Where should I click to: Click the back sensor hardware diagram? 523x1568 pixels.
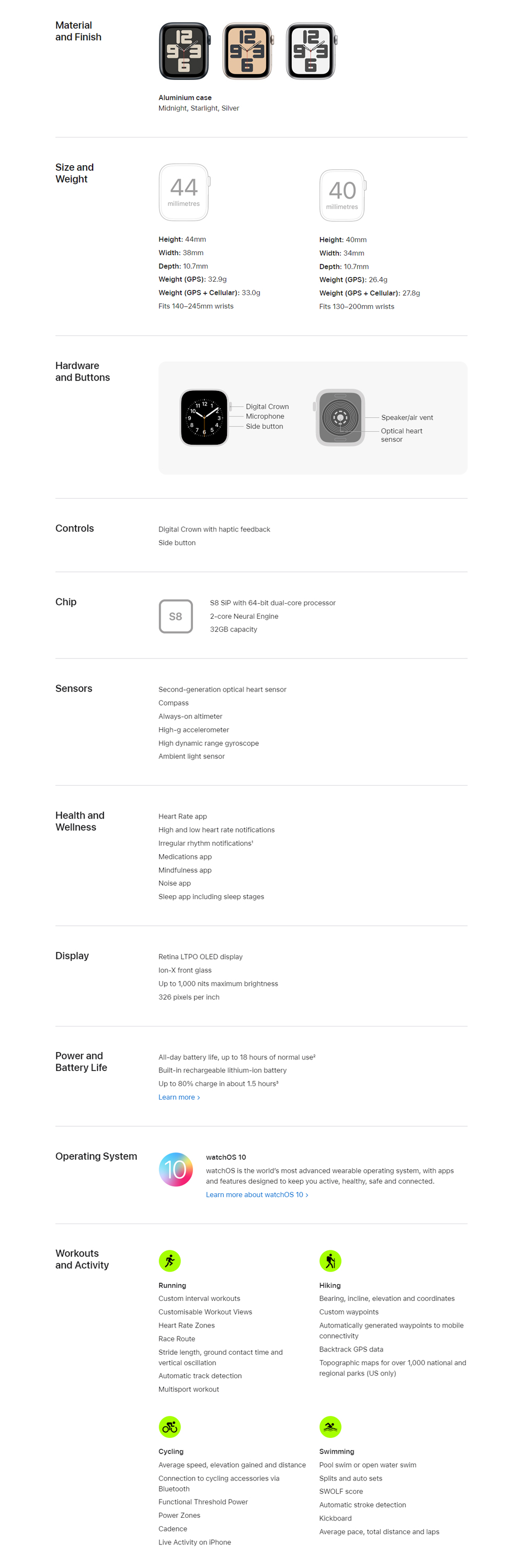tap(340, 418)
